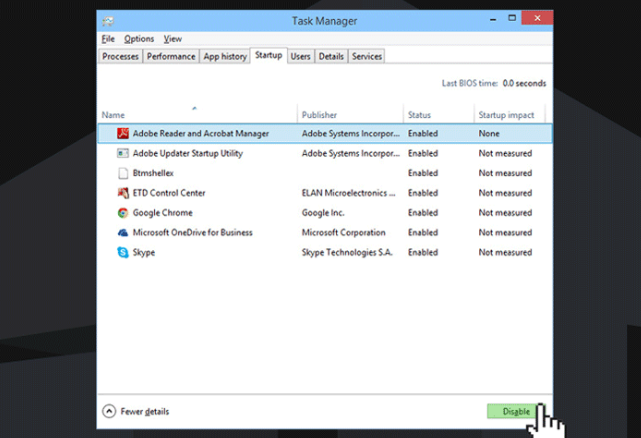The image size is (641, 438).
Task: Click the ELAN Microelectronics publisher cell
Action: [x=348, y=193]
